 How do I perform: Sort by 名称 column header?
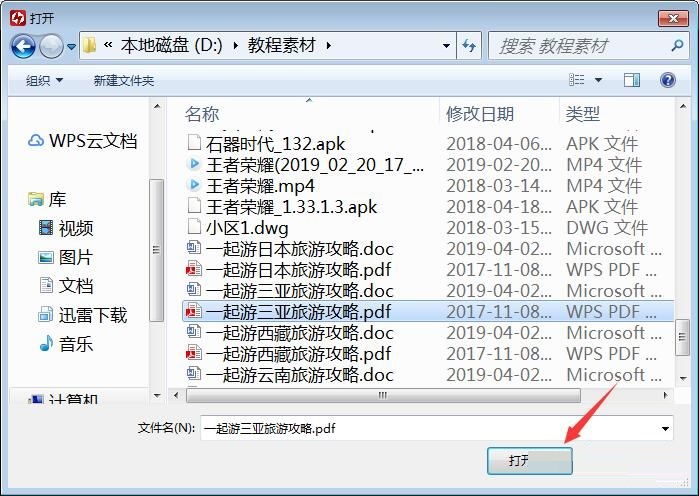(x=202, y=114)
